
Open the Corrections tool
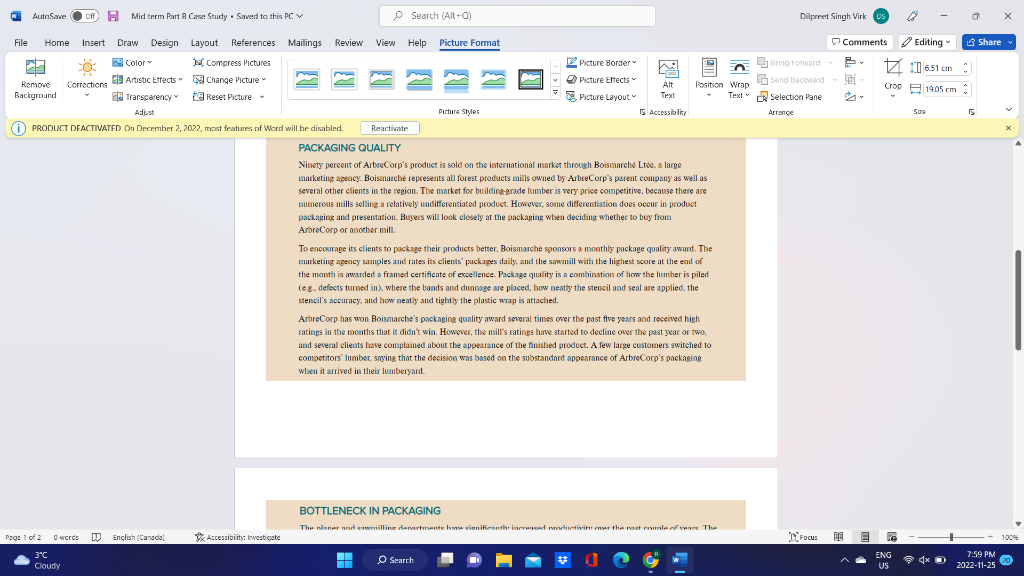[x=87, y=78]
